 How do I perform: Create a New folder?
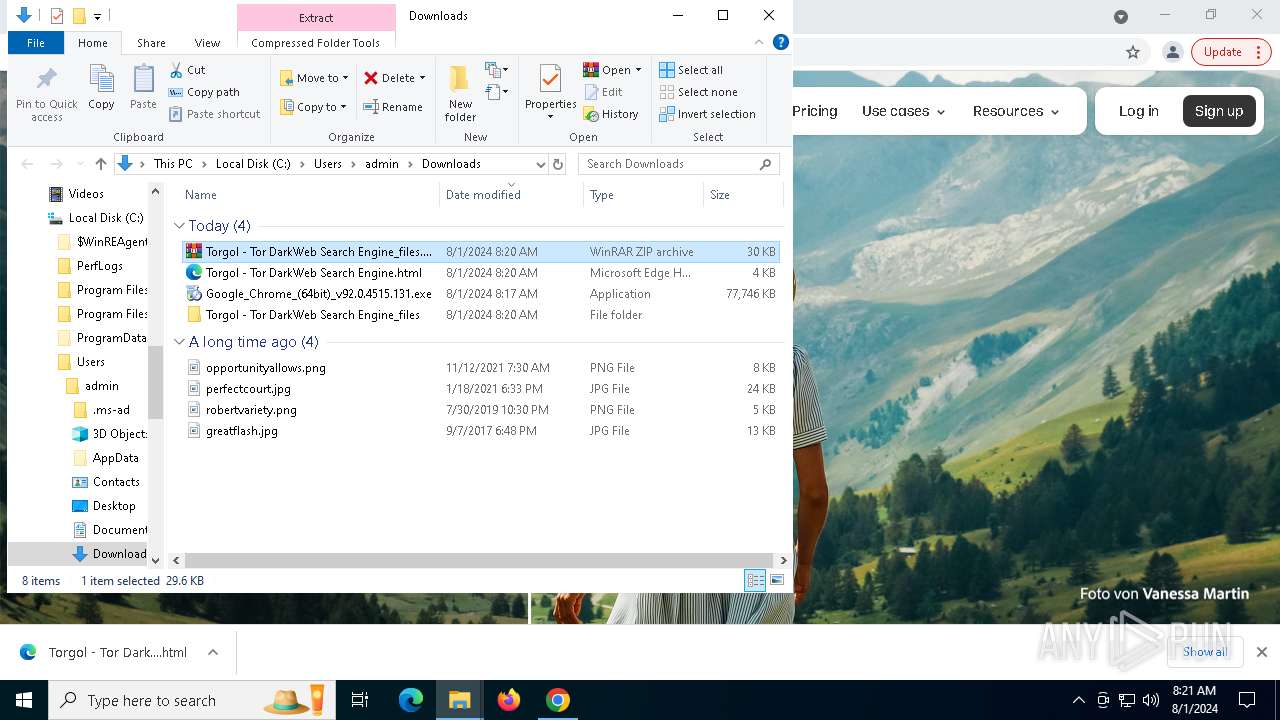click(460, 94)
